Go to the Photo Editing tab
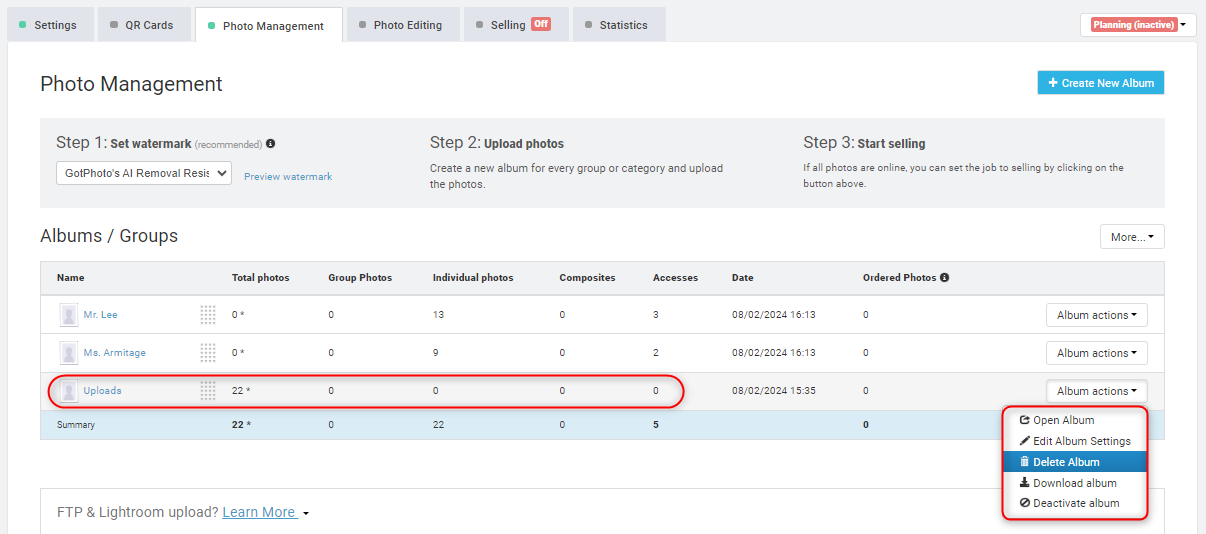 pos(402,25)
